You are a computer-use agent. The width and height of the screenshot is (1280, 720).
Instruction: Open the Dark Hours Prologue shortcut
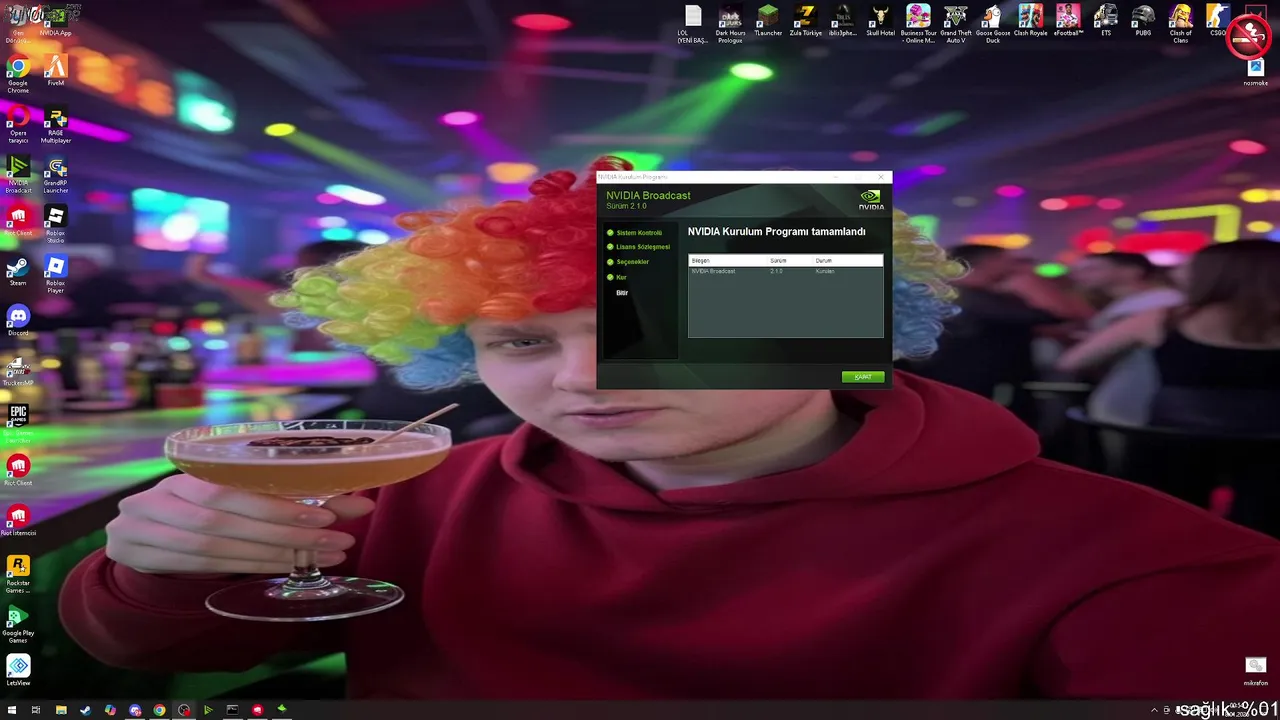point(731,24)
